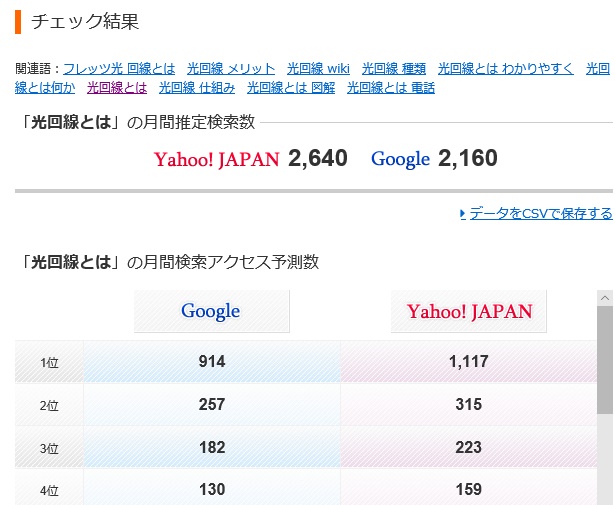Click the table's vertical scrollbar thumb

tap(605, 360)
